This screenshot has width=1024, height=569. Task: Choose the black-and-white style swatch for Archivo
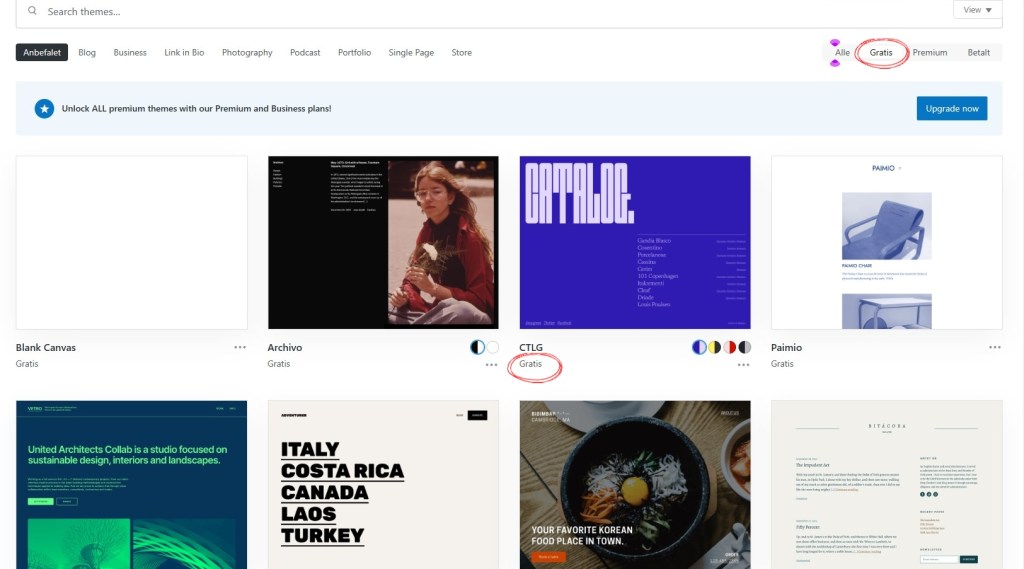tap(477, 347)
